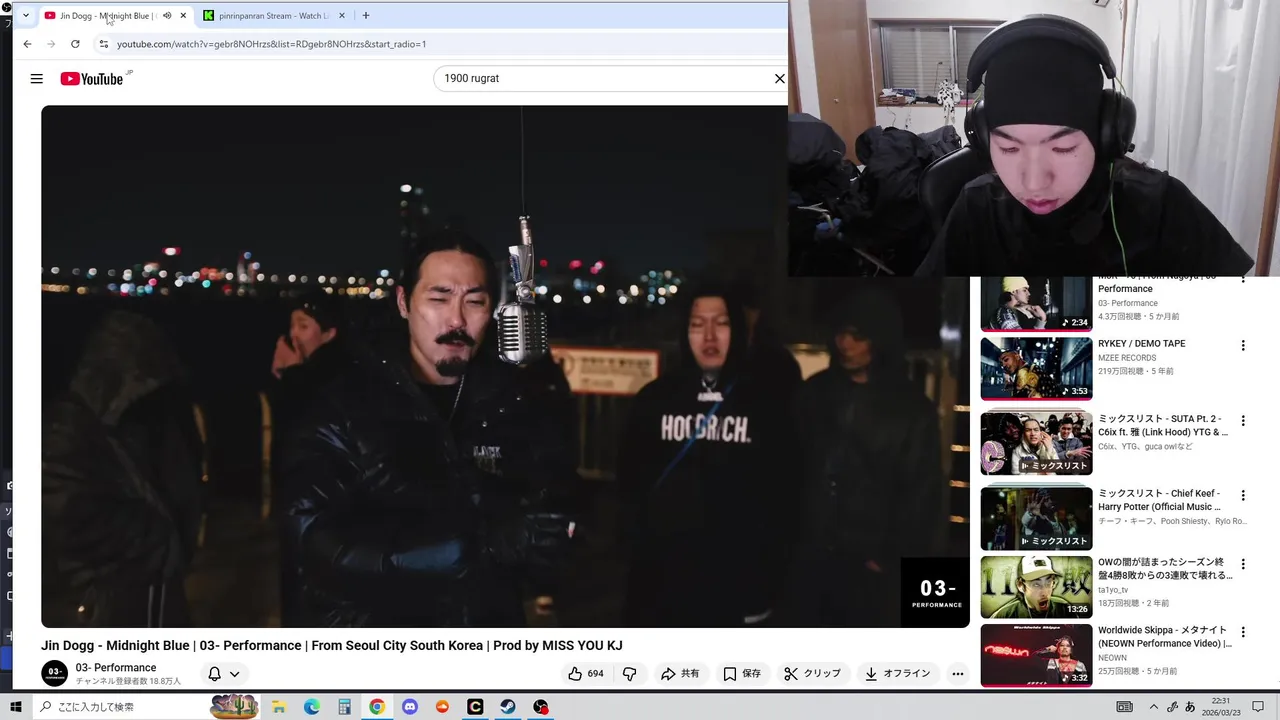
Task: Download video with オフライン button
Action: tap(898, 674)
